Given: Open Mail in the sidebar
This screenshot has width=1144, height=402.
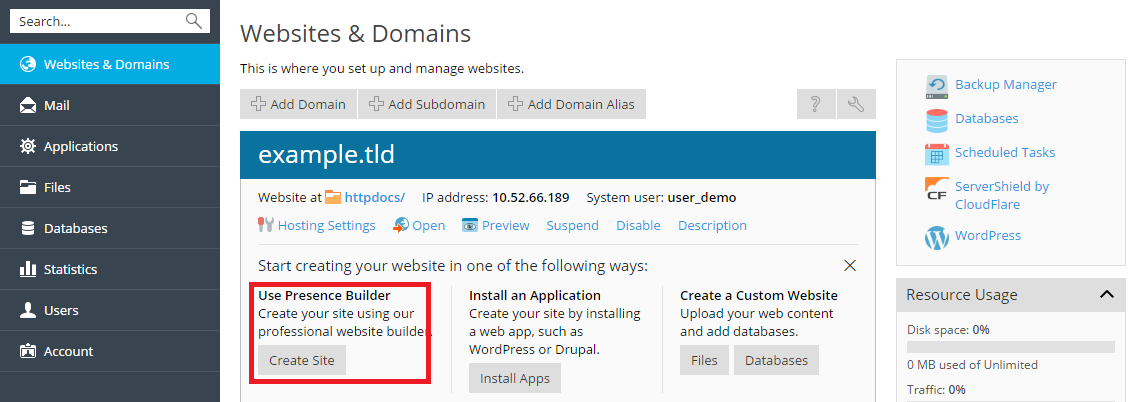Looking at the screenshot, I should coord(57,105).
